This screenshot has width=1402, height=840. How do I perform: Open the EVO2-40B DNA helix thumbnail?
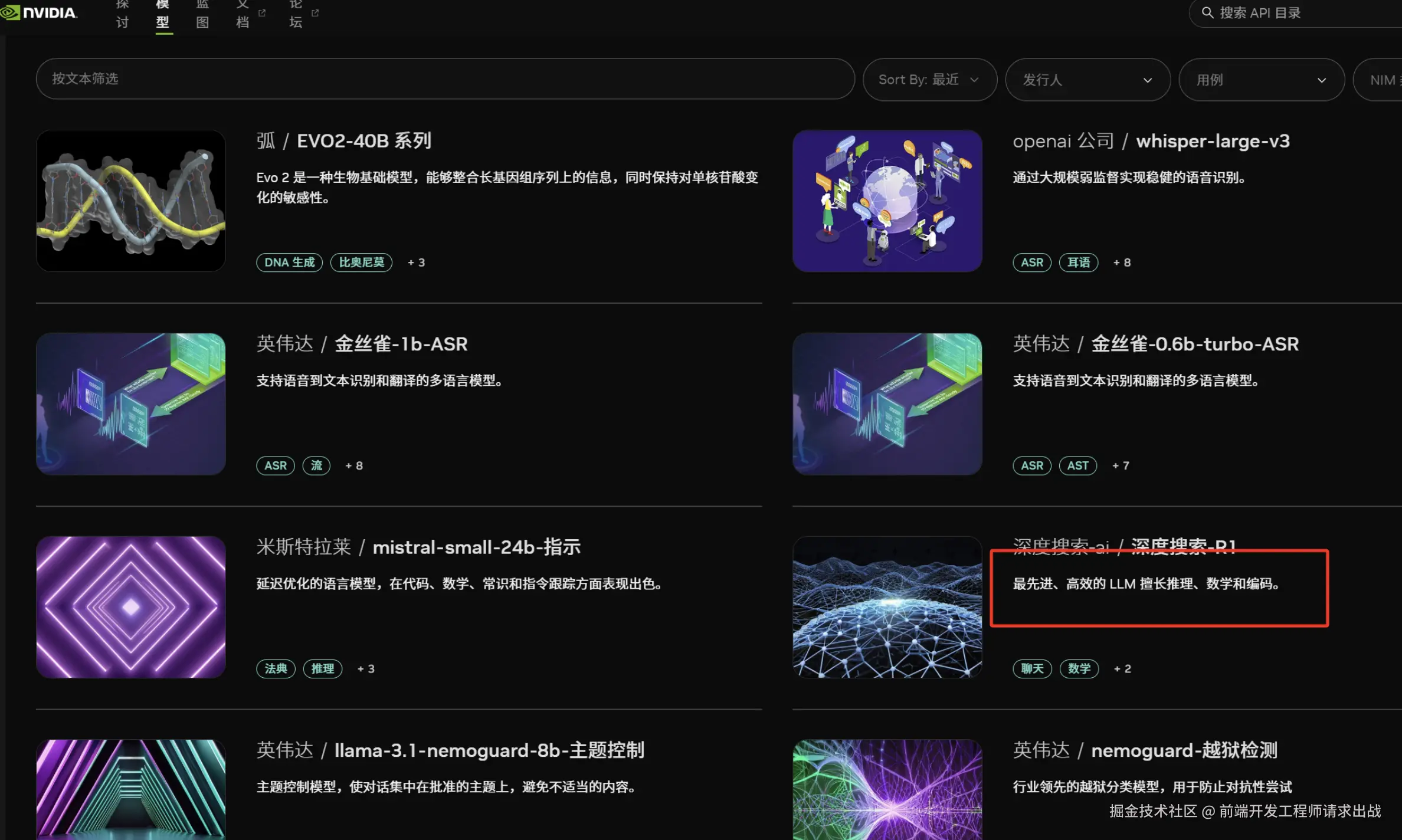pos(130,201)
